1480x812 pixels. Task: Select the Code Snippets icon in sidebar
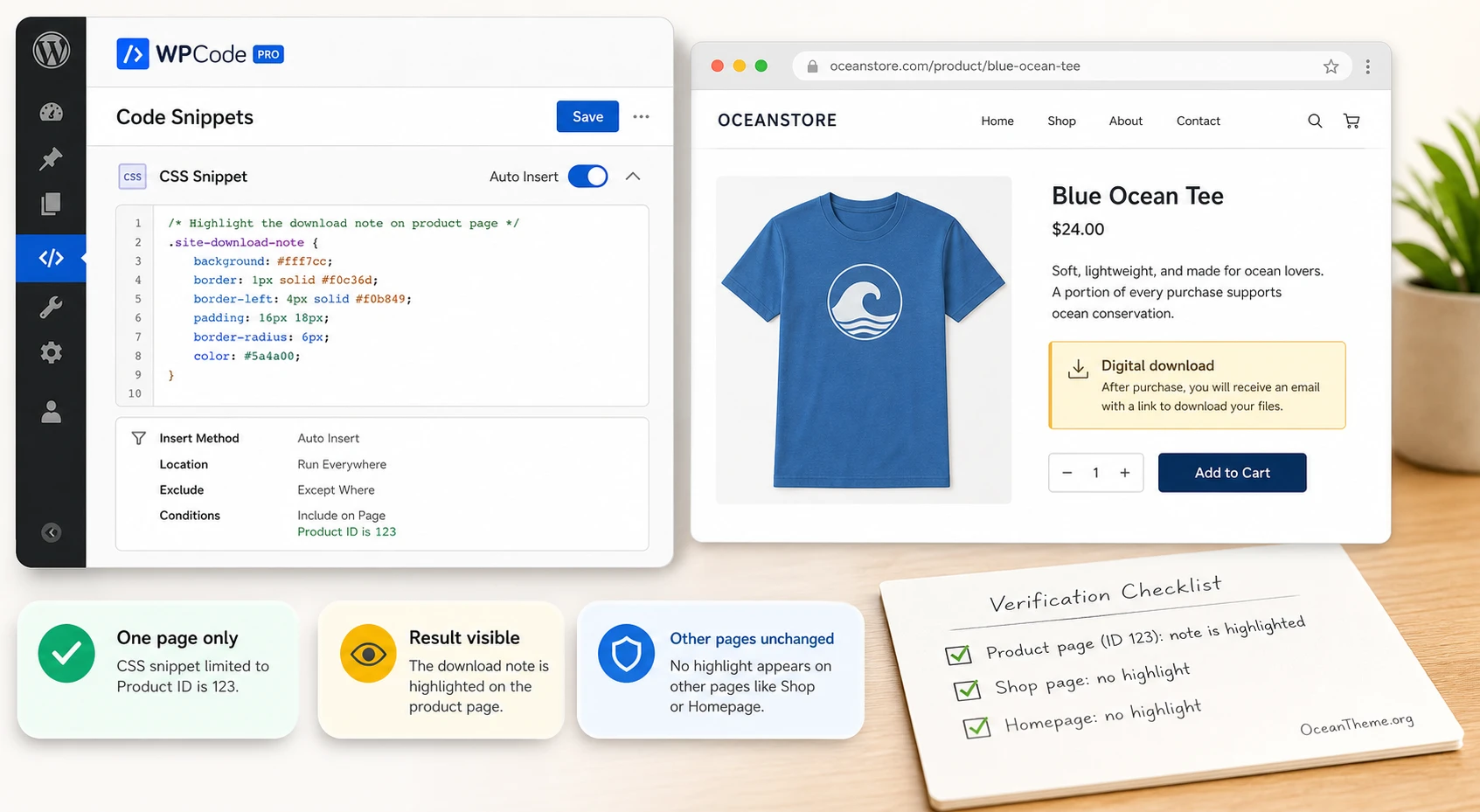pos(52,258)
